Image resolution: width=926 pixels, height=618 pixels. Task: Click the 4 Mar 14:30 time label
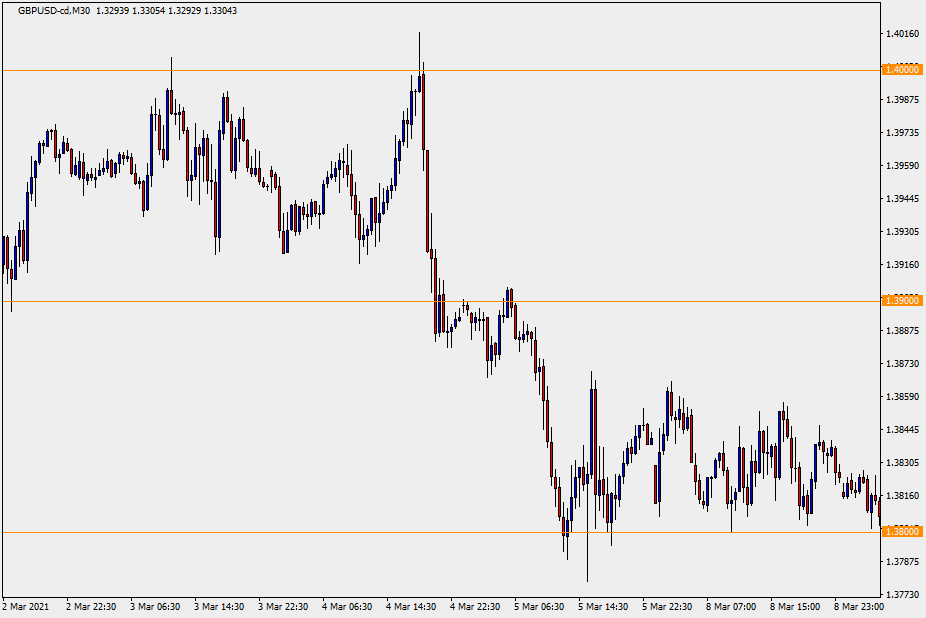[412, 607]
